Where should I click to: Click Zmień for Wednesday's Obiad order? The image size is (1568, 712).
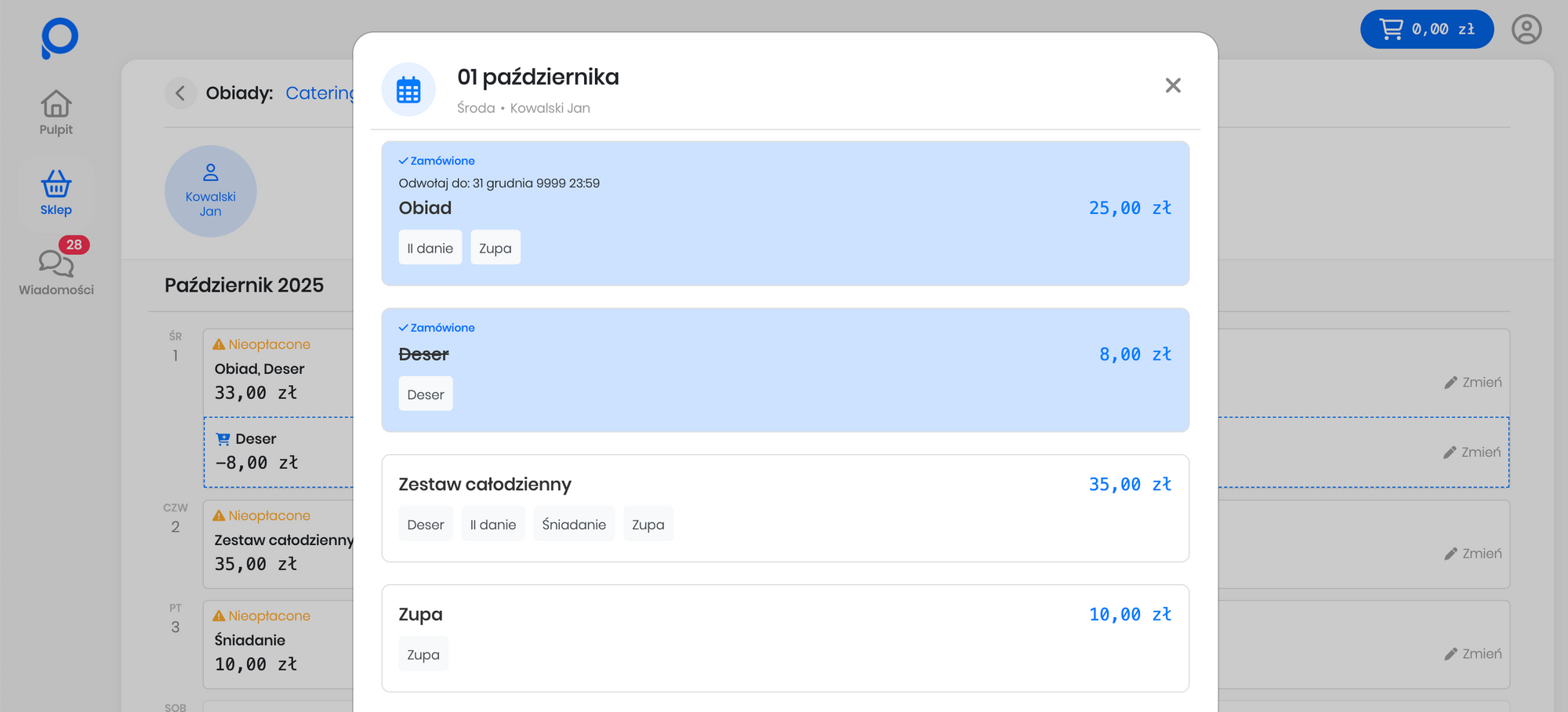point(1473,383)
